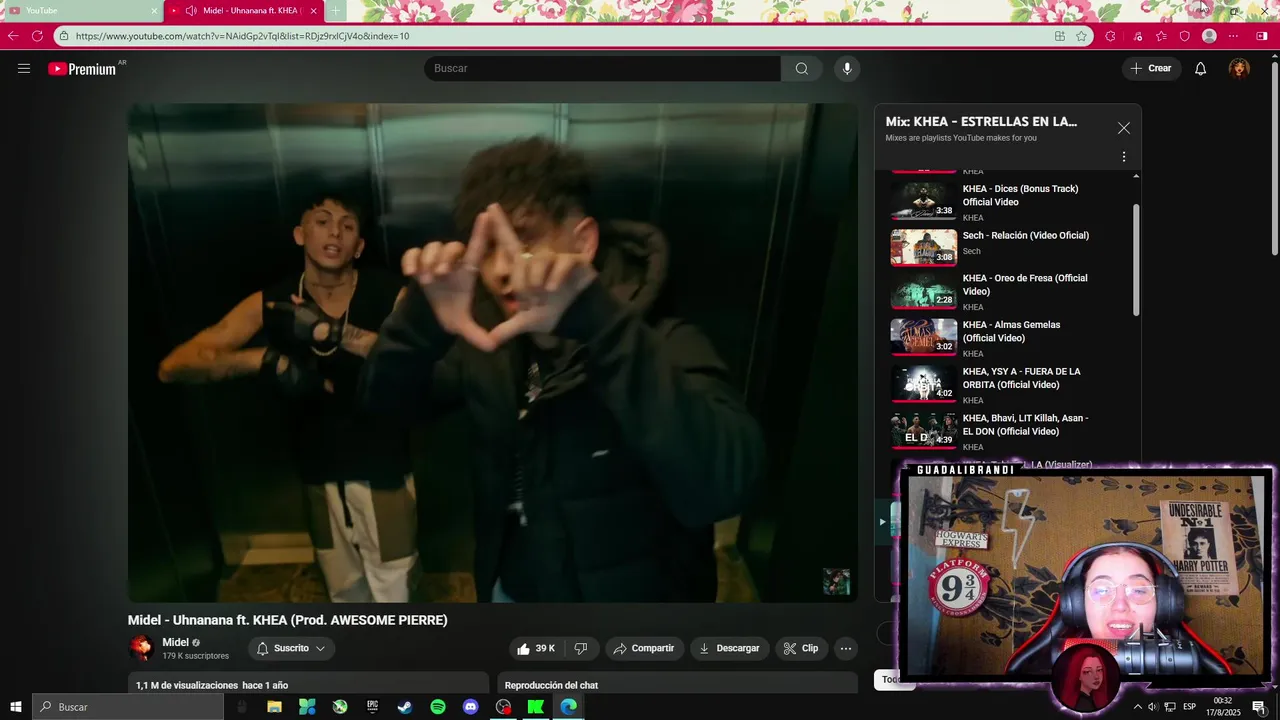The height and width of the screenshot is (720, 1280).
Task: Close the first YouTube tab
Action: click(154, 11)
